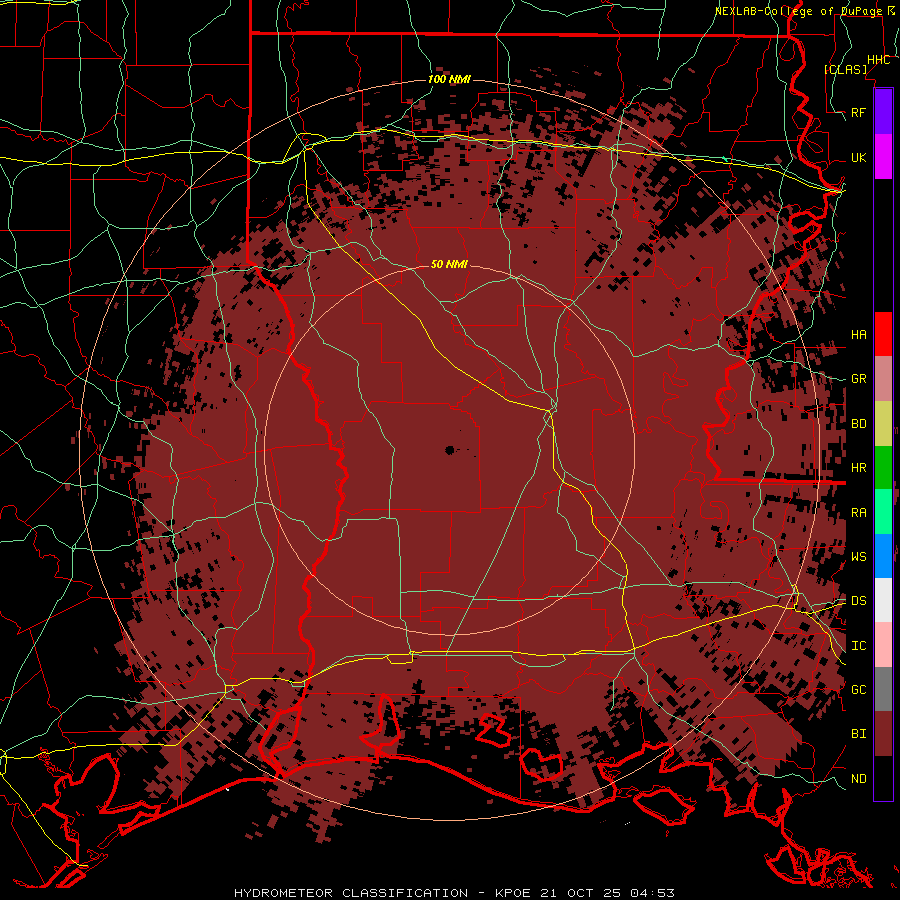Image resolution: width=900 pixels, height=900 pixels.
Task: Click the RA mint-green legend swatch
Action: (883, 512)
